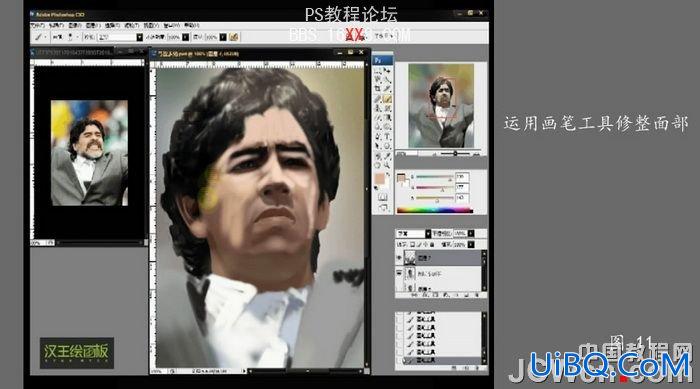Open brush Mode dropdown in options bar
700x389 pixels.
[x=140, y=37]
